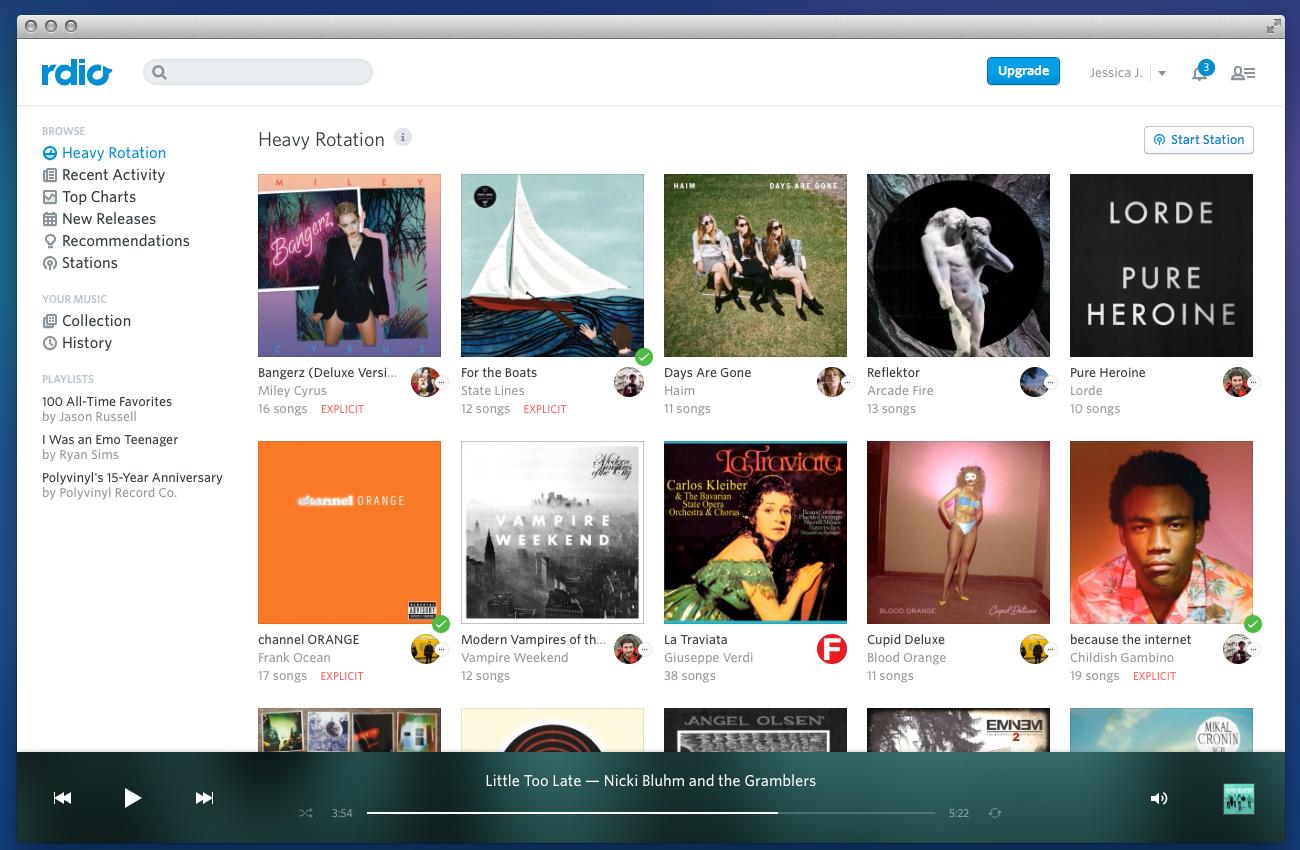Click green checkmark on channel ORANGE
This screenshot has width=1300, height=850.
[x=441, y=624]
